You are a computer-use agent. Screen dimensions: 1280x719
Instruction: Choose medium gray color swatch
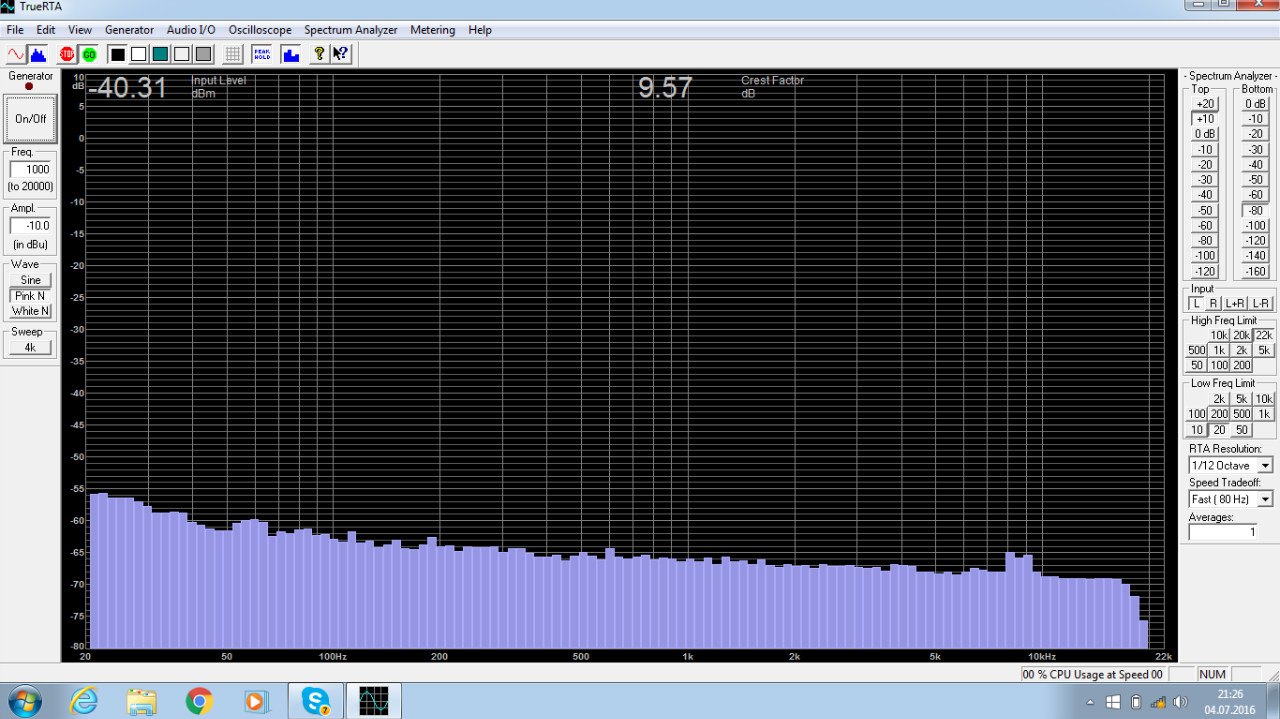[x=204, y=54]
